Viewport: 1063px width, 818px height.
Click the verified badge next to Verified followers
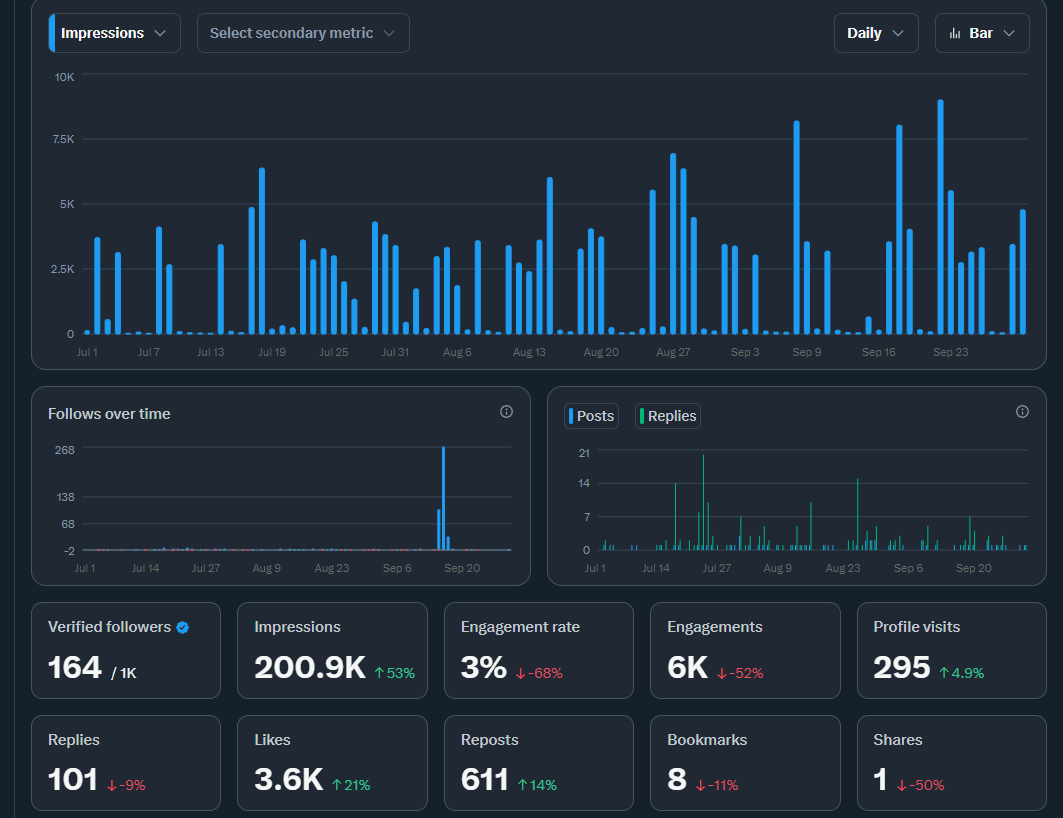coord(182,628)
